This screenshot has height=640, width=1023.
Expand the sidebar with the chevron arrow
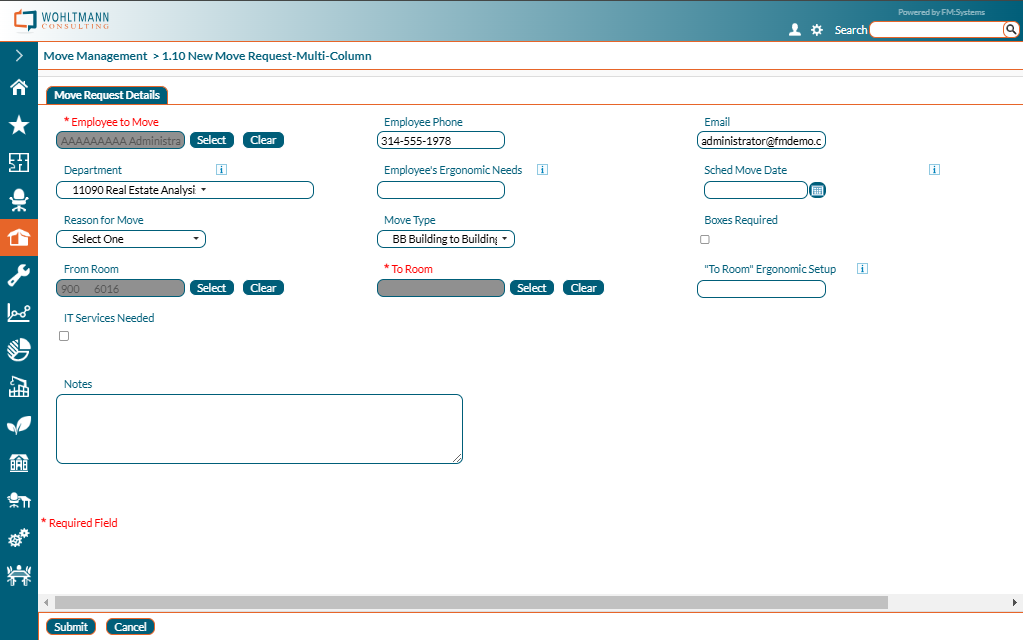(18, 56)
